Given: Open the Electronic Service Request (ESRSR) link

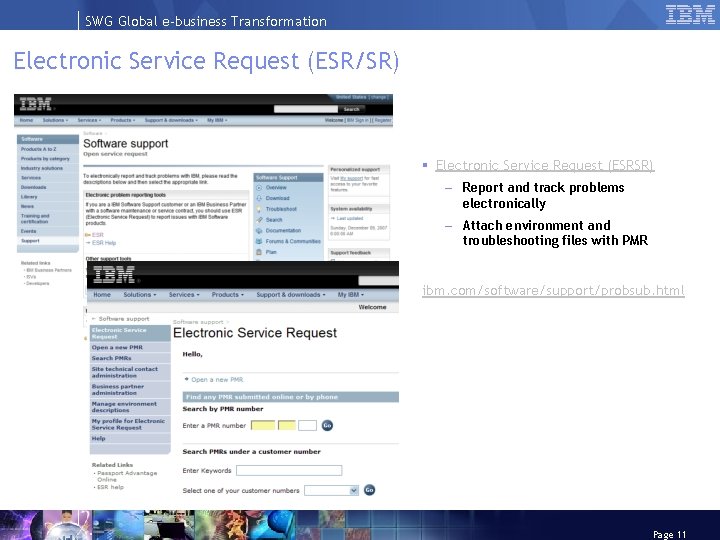Looking at the screenshot, I should click(x=545, y=165).
